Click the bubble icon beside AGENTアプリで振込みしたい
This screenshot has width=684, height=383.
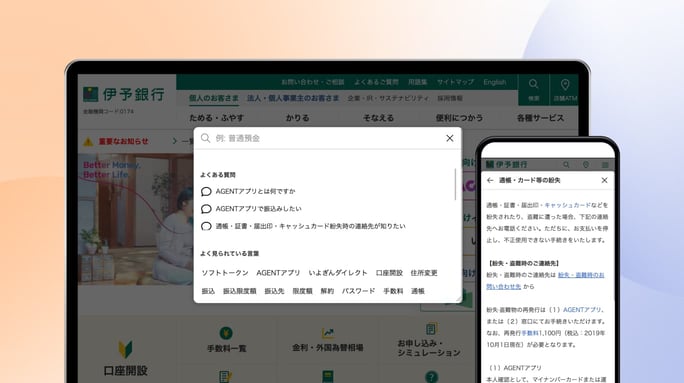(206, 209)
